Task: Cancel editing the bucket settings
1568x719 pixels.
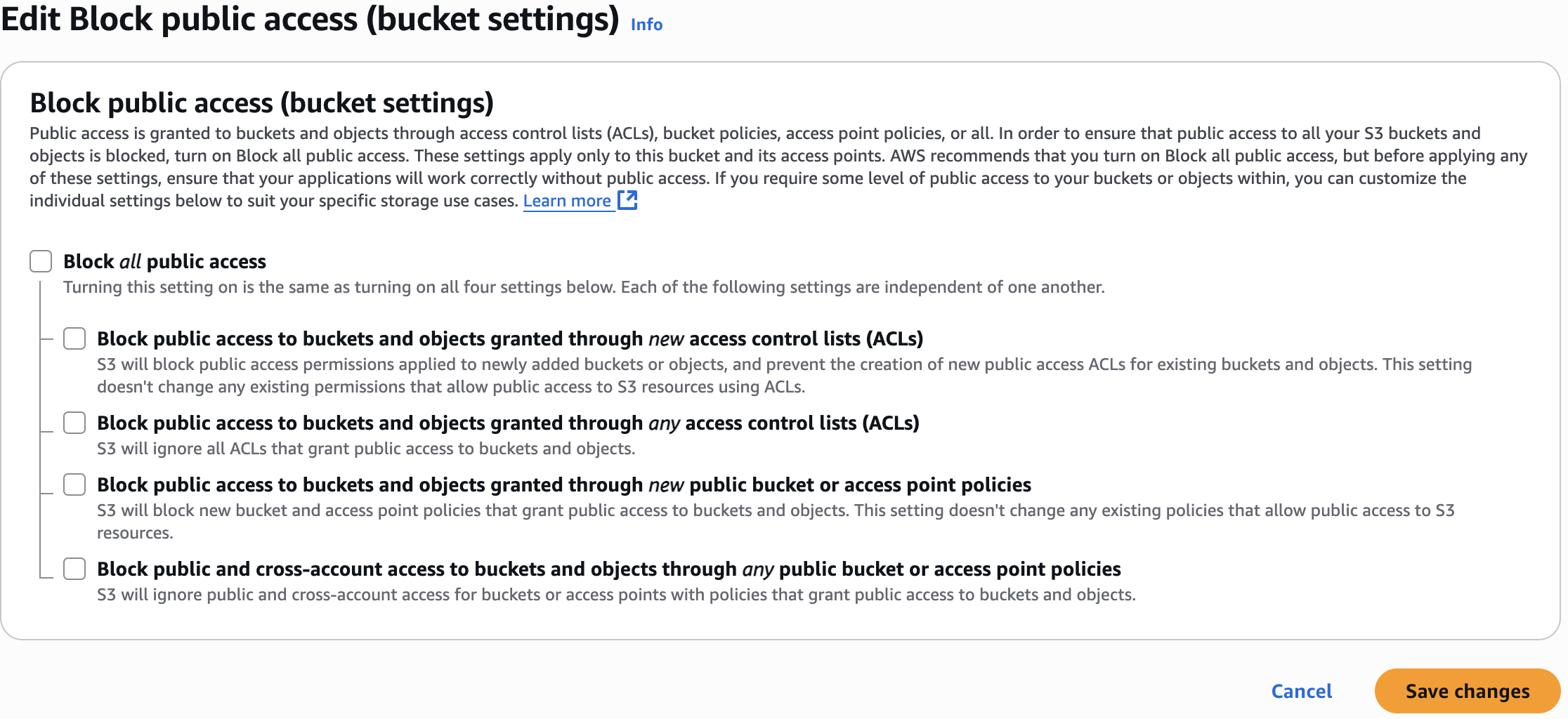Action: click(x=1302, y=691)
